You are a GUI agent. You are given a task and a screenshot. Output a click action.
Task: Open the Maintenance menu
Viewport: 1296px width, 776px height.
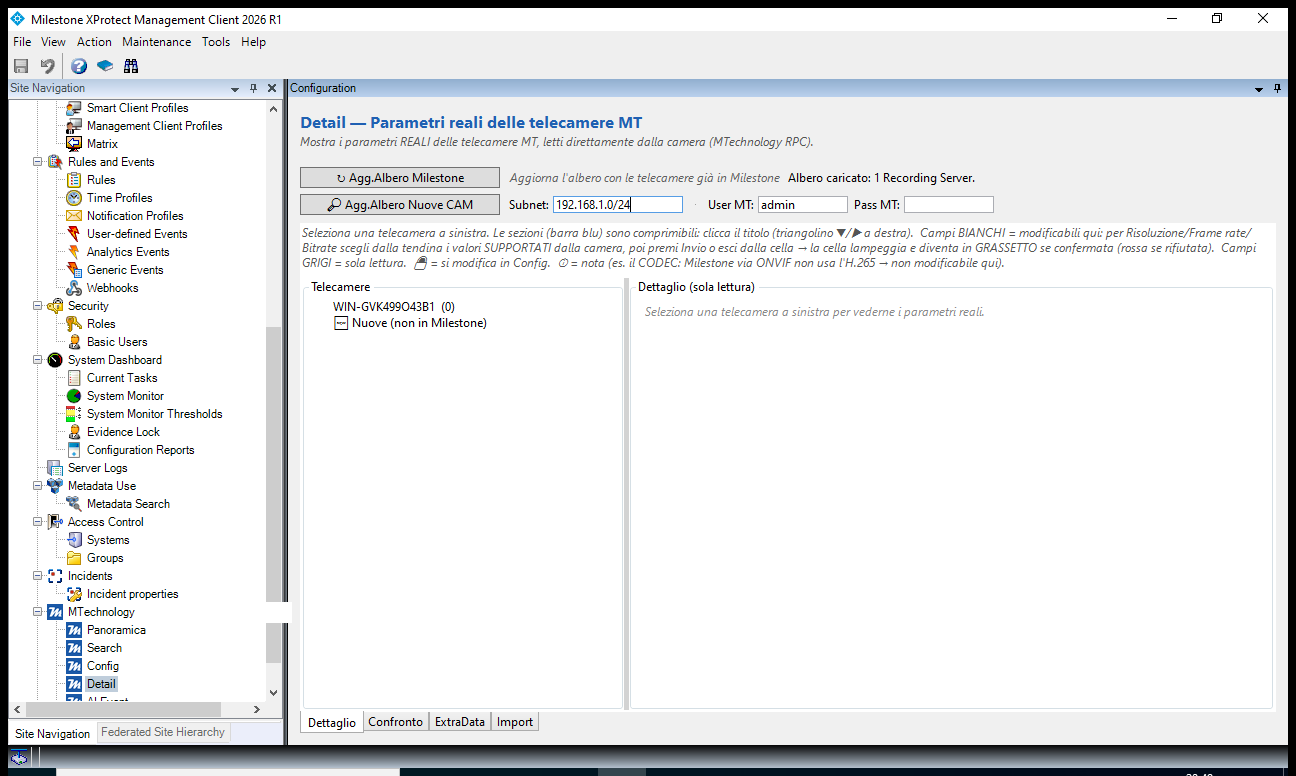point(157,42)
